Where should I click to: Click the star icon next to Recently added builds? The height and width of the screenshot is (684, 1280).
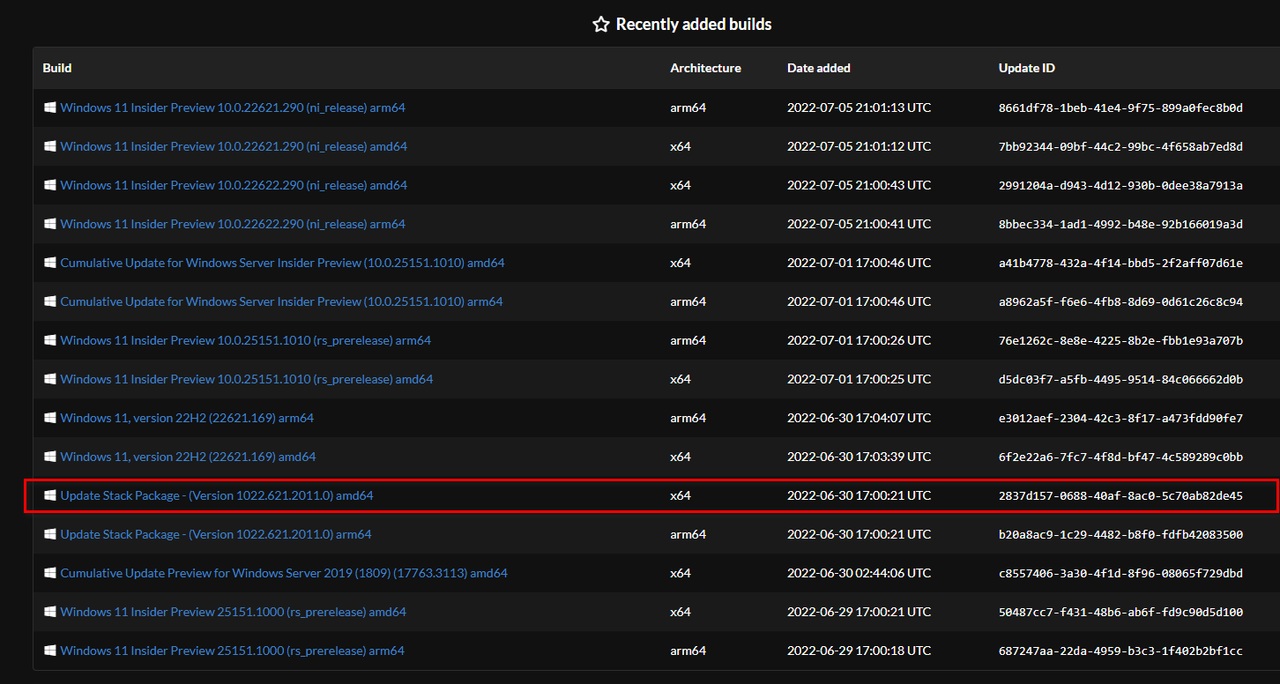[600, 24]
